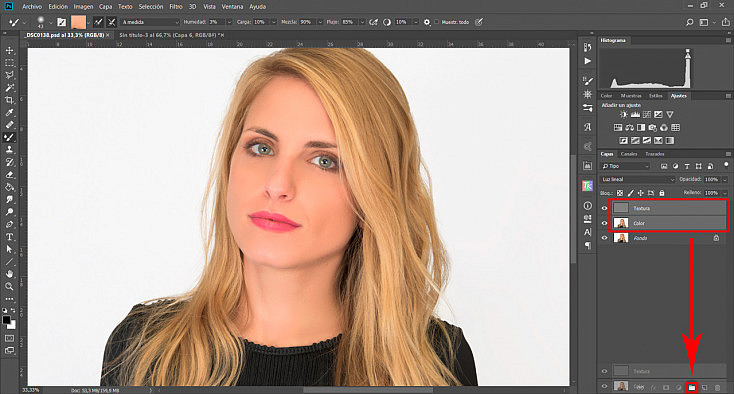Hide the Color layer
Viewport: 734px width, 394px height.
point(604,223)
